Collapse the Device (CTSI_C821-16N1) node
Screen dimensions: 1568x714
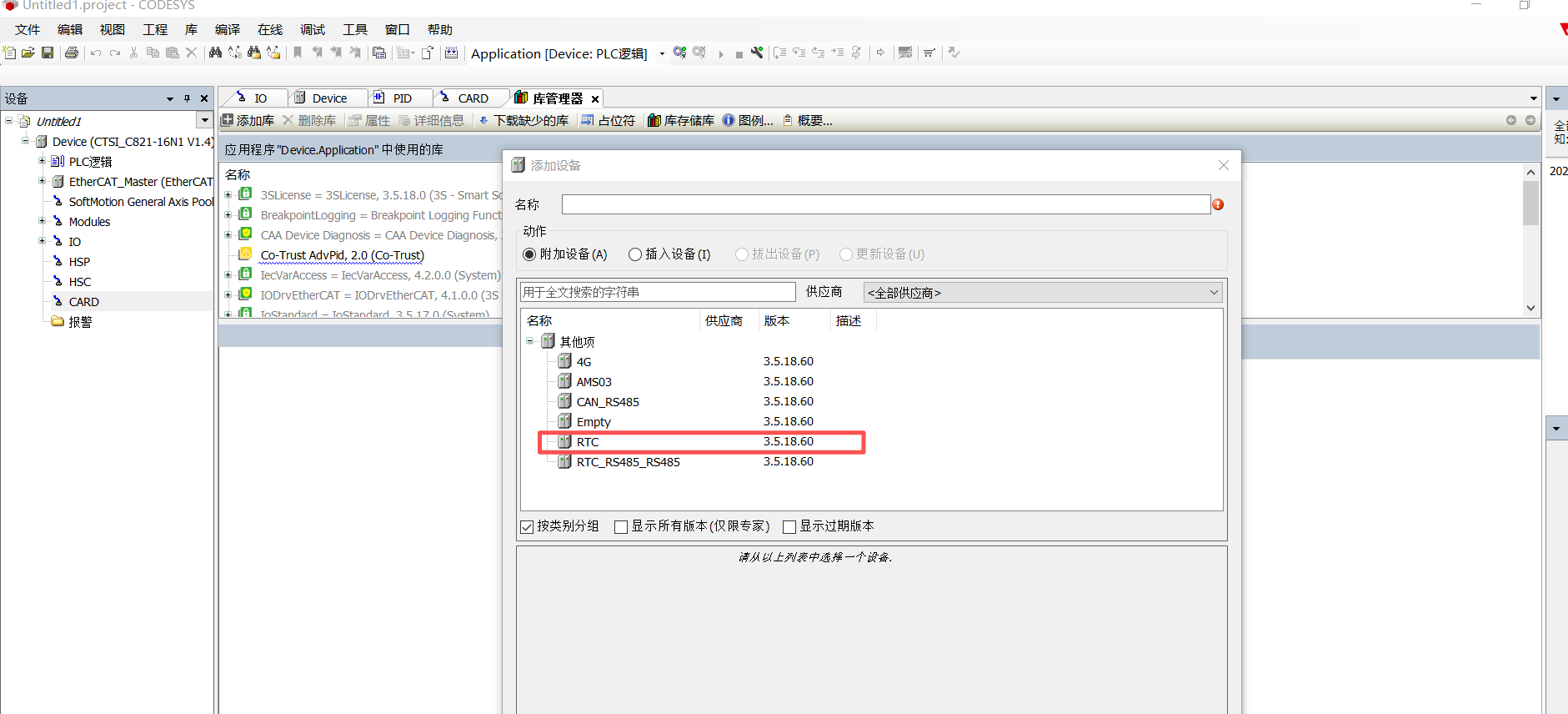[x=25, y=141]
